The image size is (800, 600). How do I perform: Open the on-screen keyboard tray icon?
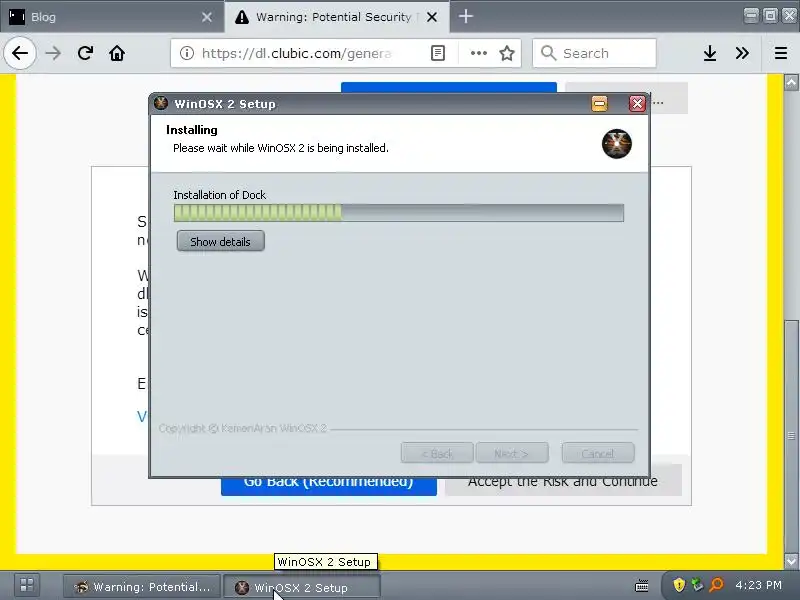[641, 586]
